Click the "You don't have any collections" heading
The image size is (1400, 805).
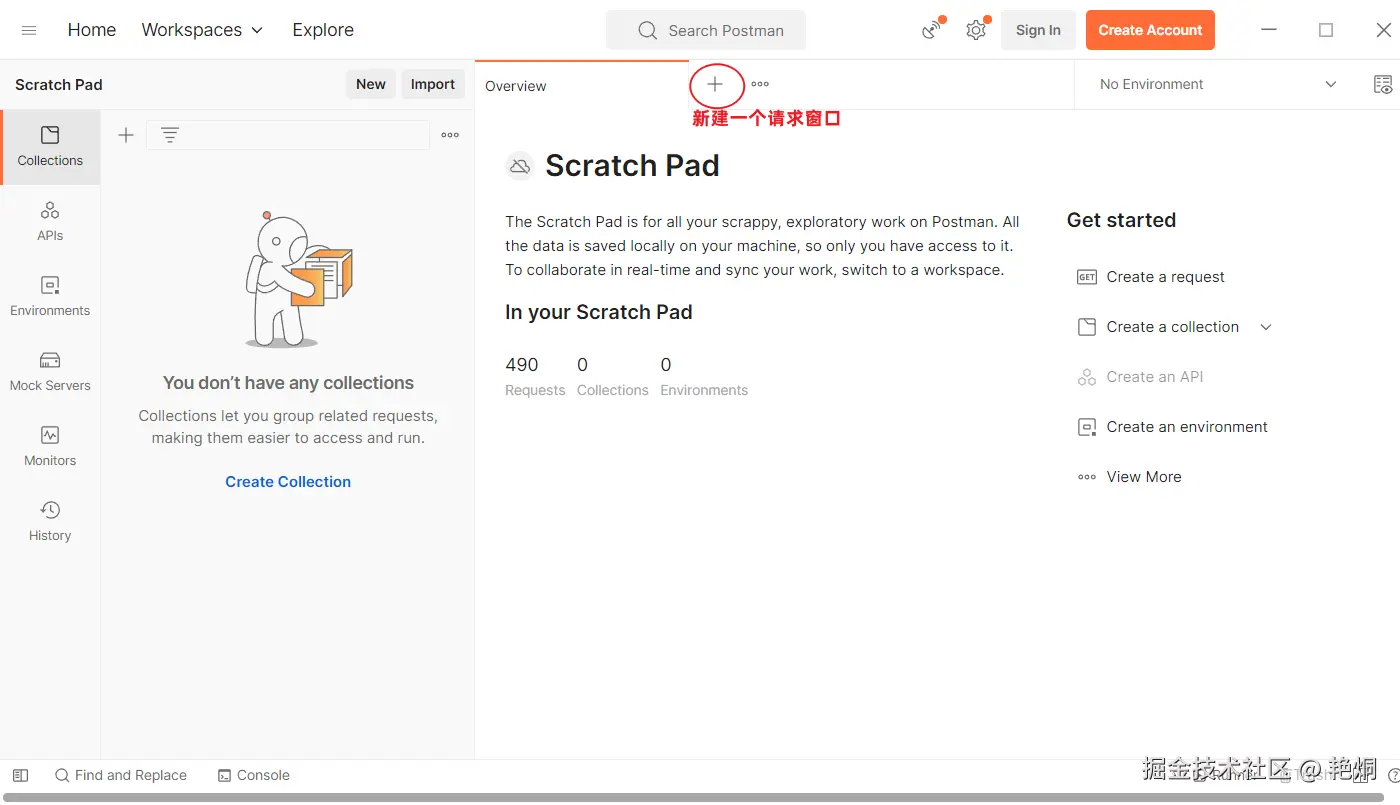[x=288, y=383]
